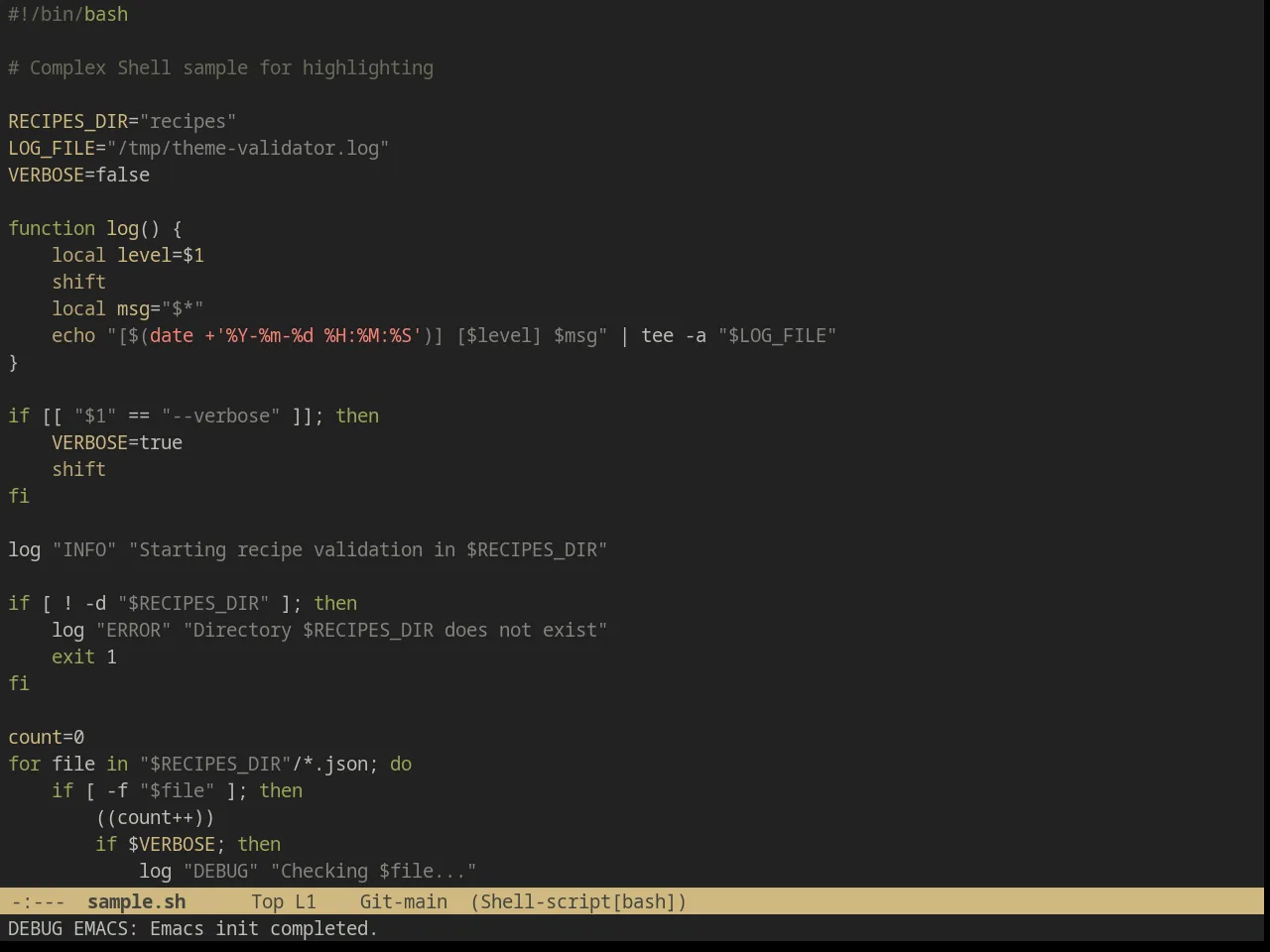1270x952 pixels.
Task: Click the -:--- buffer status indicator
Action: coord(38,901)
